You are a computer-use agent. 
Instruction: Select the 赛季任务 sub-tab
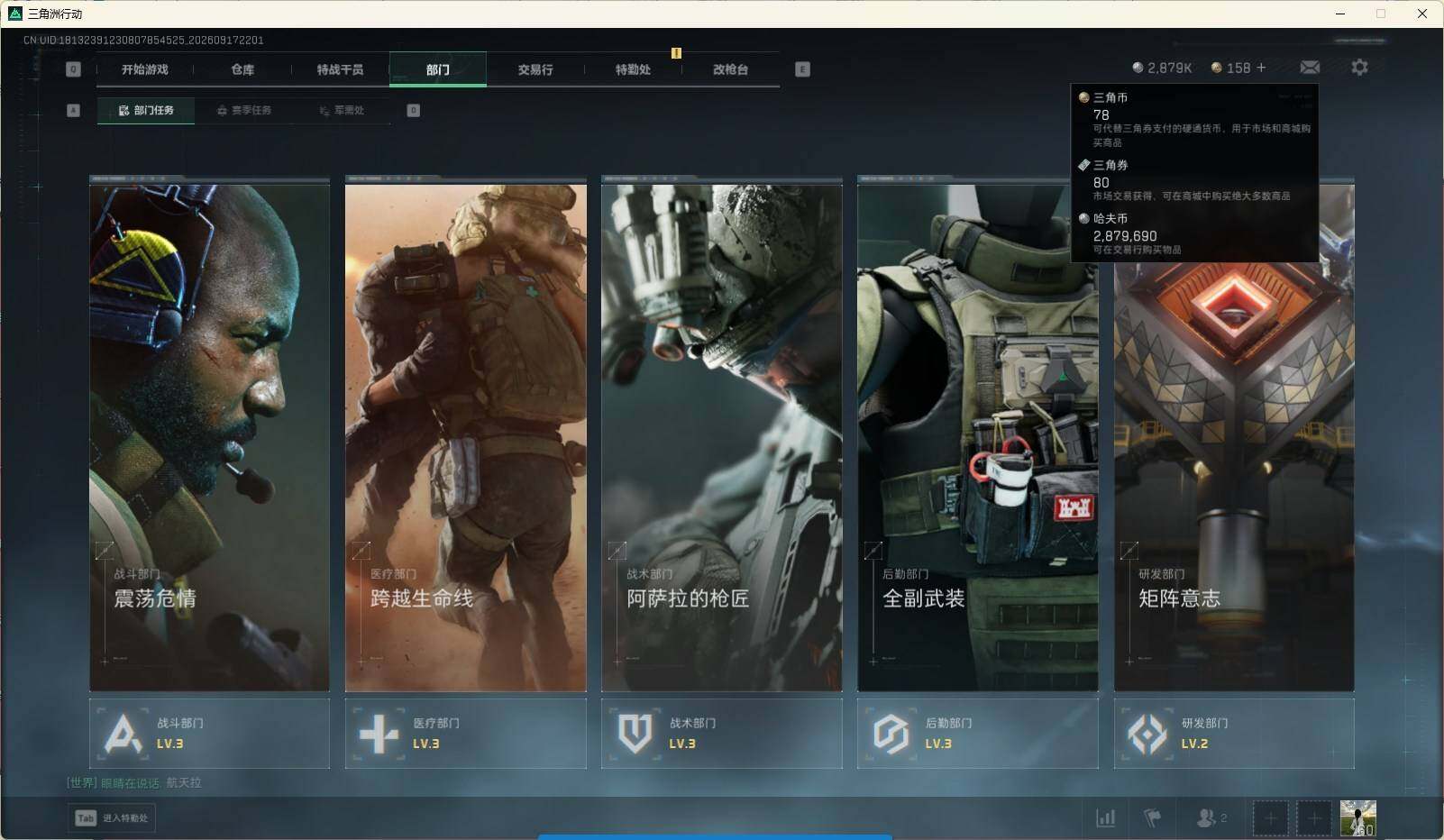click(x=244, y=110)
